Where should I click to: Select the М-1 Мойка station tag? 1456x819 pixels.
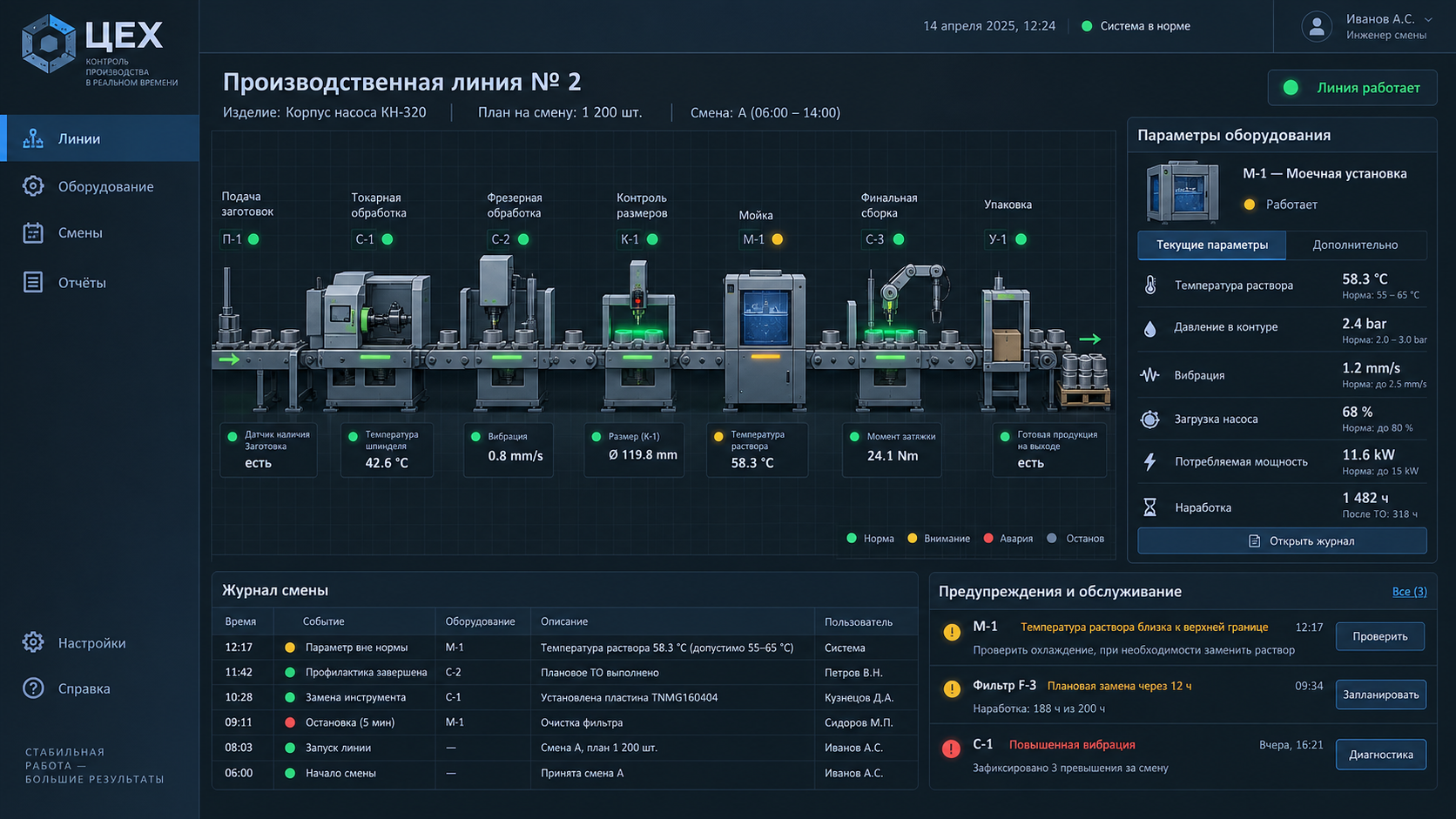point(762,239)
